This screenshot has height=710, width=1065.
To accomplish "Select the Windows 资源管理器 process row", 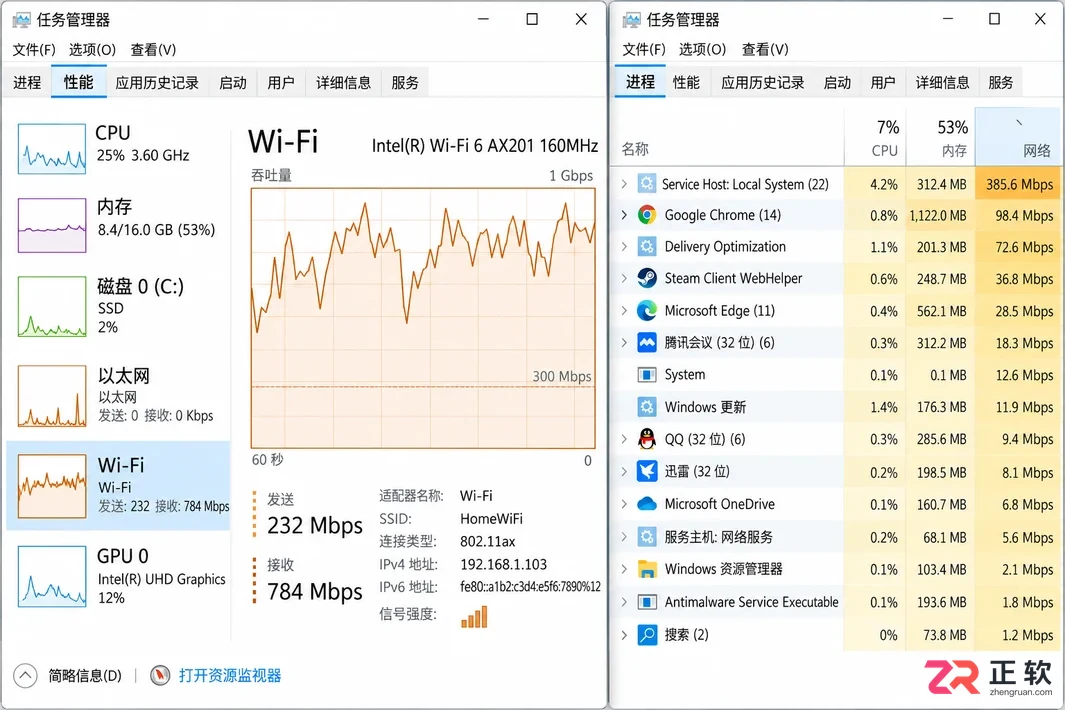I will point(837,569).
